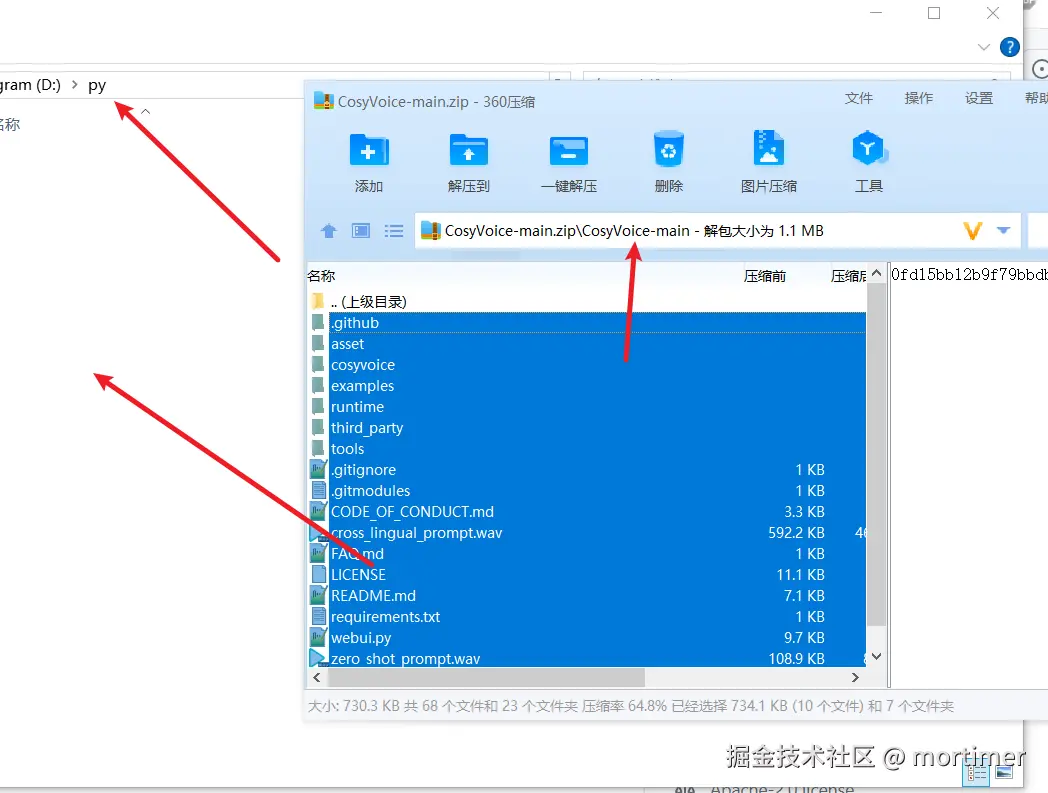Expand the Explorer ribbon chevron
This screenshot has width=1048, height=793.
[x=983, y=47]
